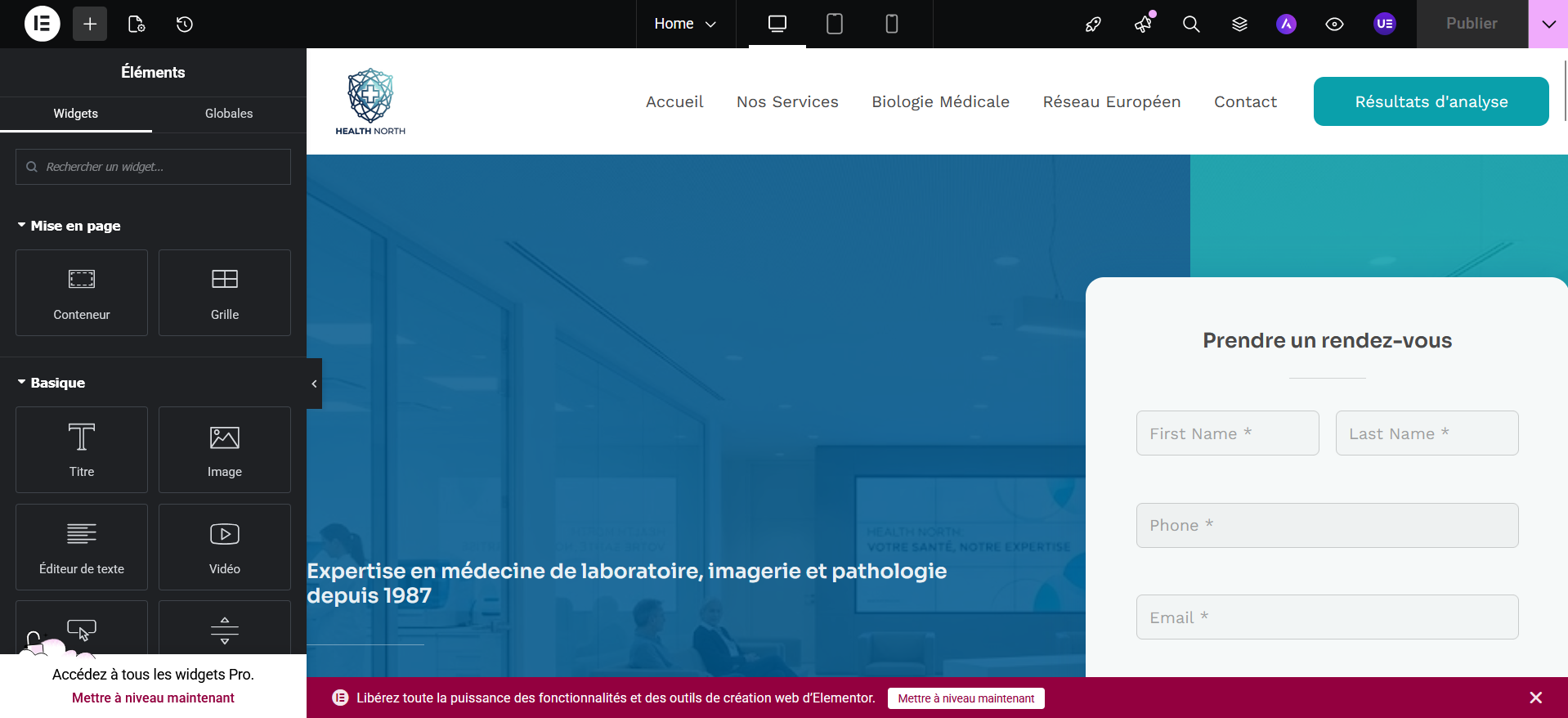Click the First Name input field
Viewport: 1568px width, 718px height.
1228,433
